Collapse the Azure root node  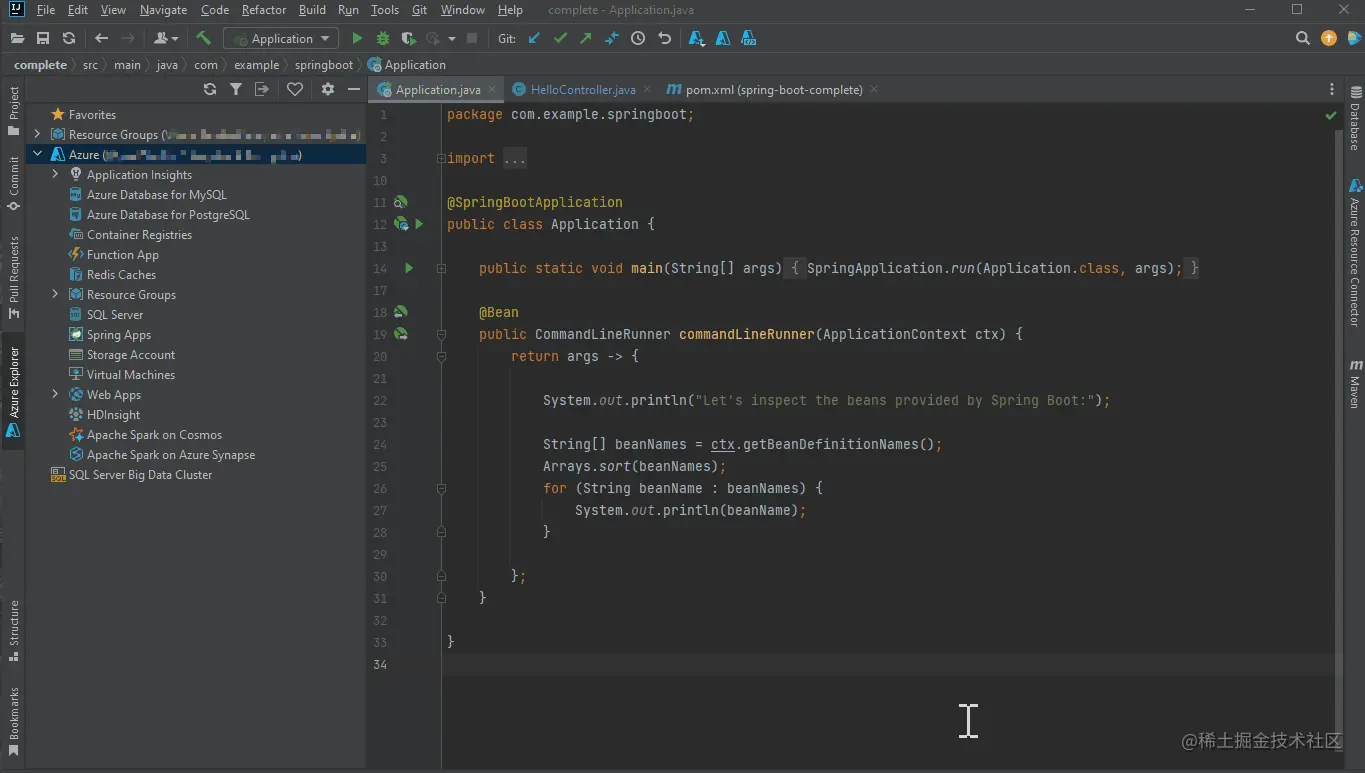click(37, 154)
